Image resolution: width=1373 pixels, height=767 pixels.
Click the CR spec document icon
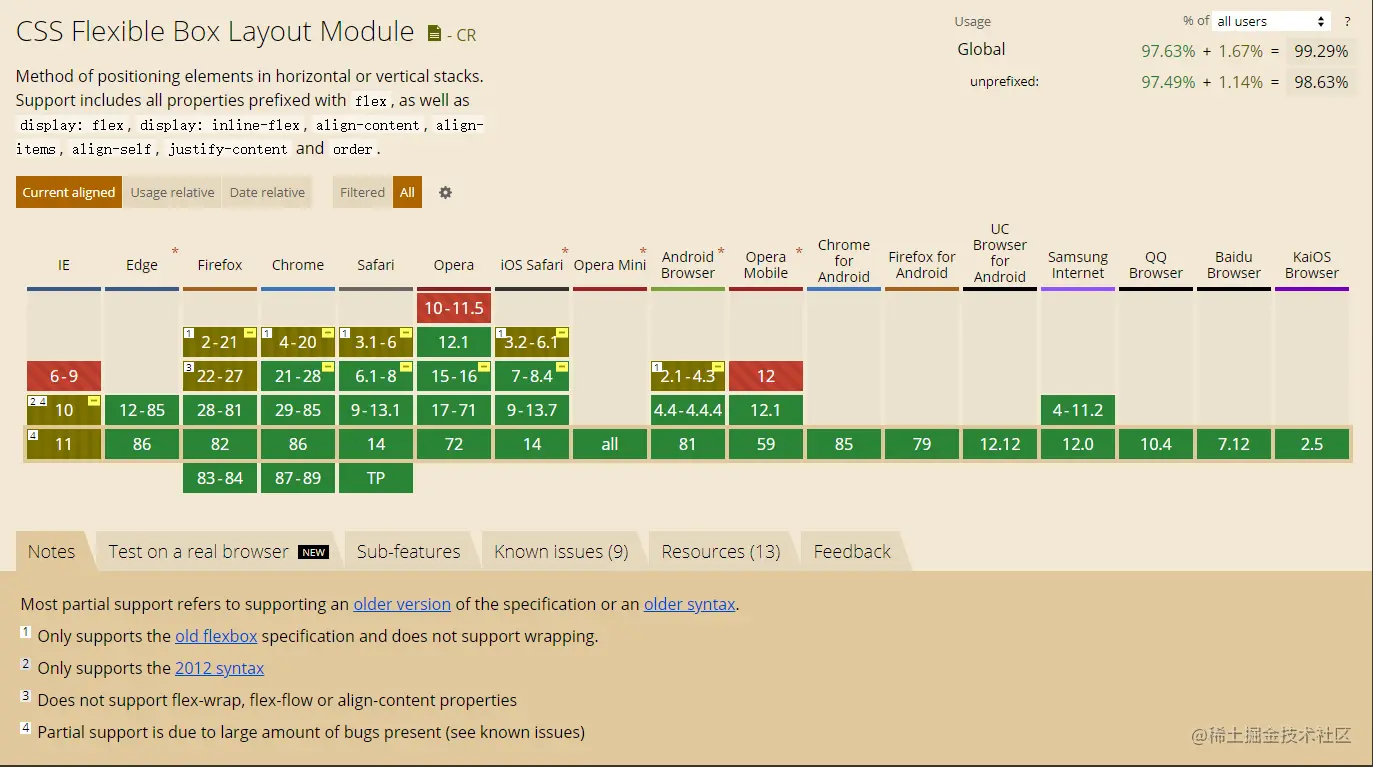(433, 34)
